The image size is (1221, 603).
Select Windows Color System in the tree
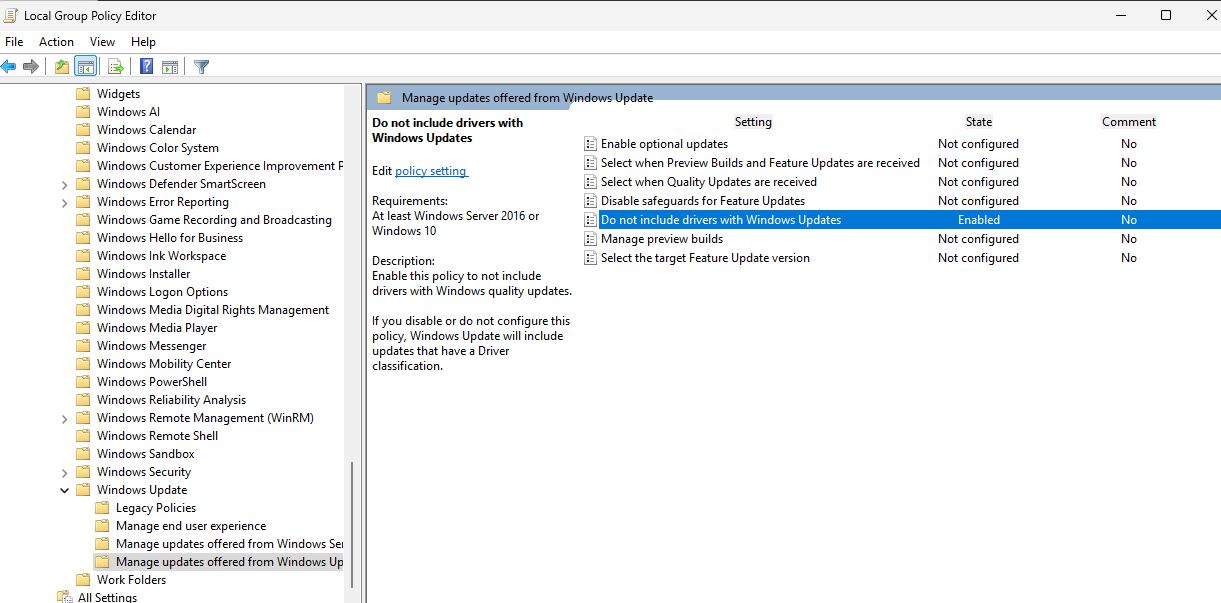(157, 148)
